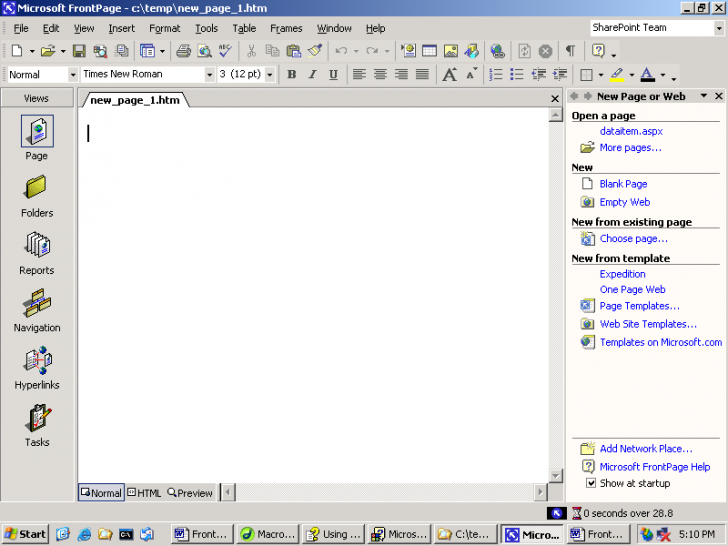Image resolution: width=728 pixels, height=546 pixels.
Task: Show the Tasks view
Action: coord(37,424)
